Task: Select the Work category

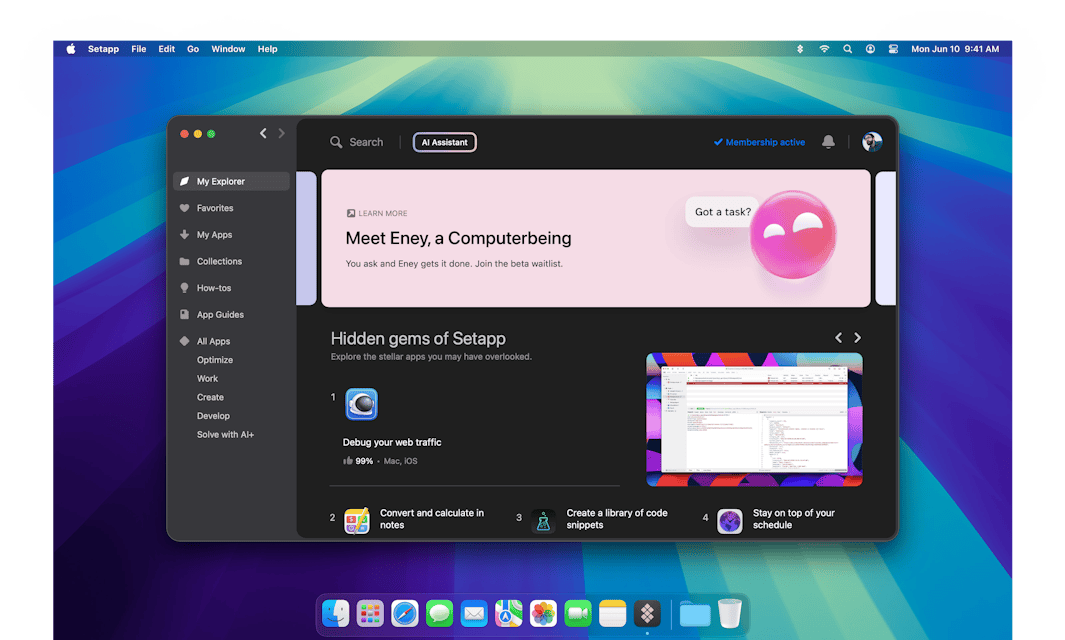Action: tap(207, 378)
